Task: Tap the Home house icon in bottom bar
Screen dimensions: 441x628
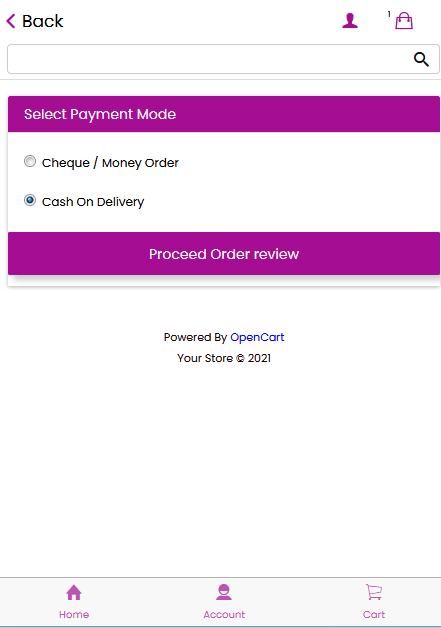Action: (x=74, y=592)
